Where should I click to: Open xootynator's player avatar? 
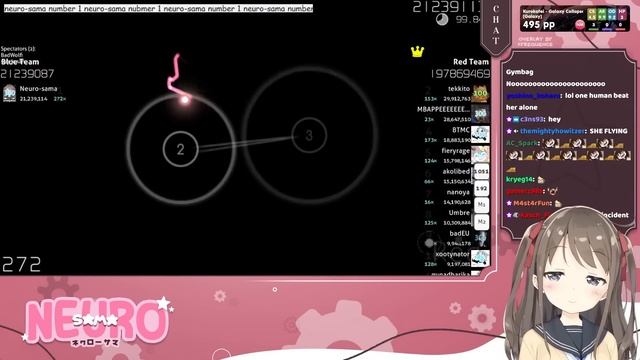[480, 259]
